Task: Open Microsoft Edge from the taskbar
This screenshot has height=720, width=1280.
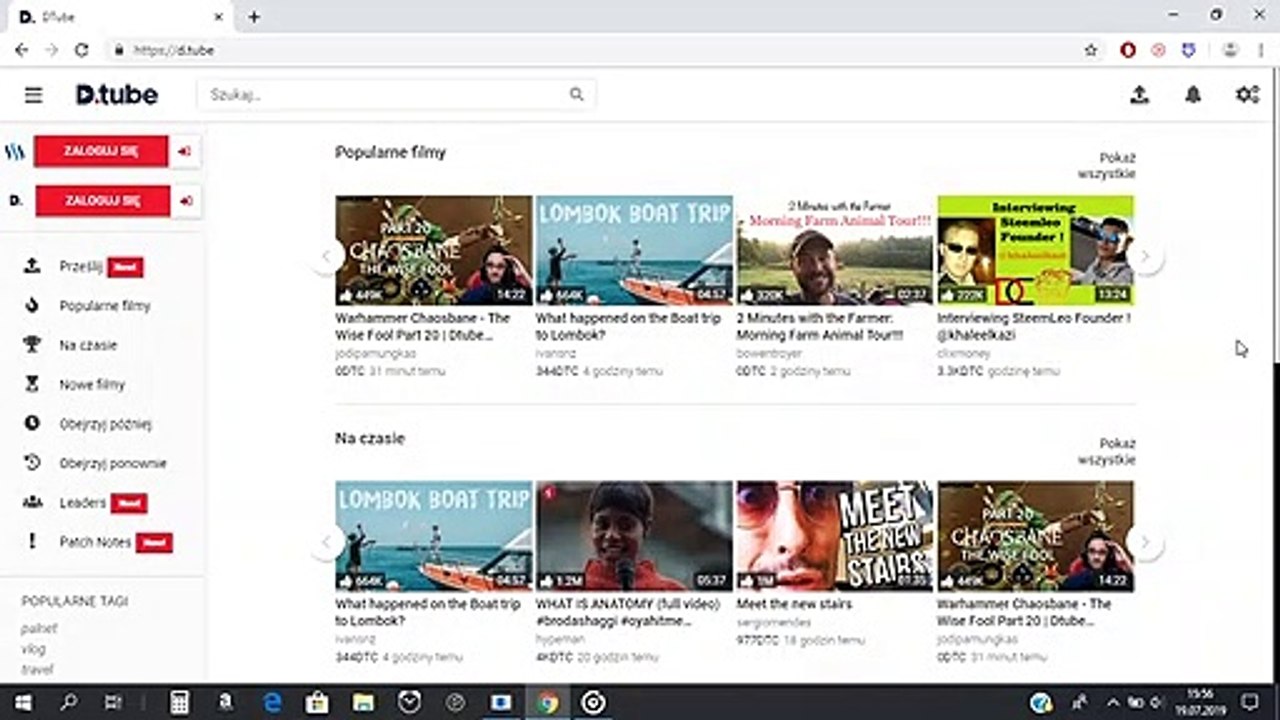Action: [x=272, y=702]
